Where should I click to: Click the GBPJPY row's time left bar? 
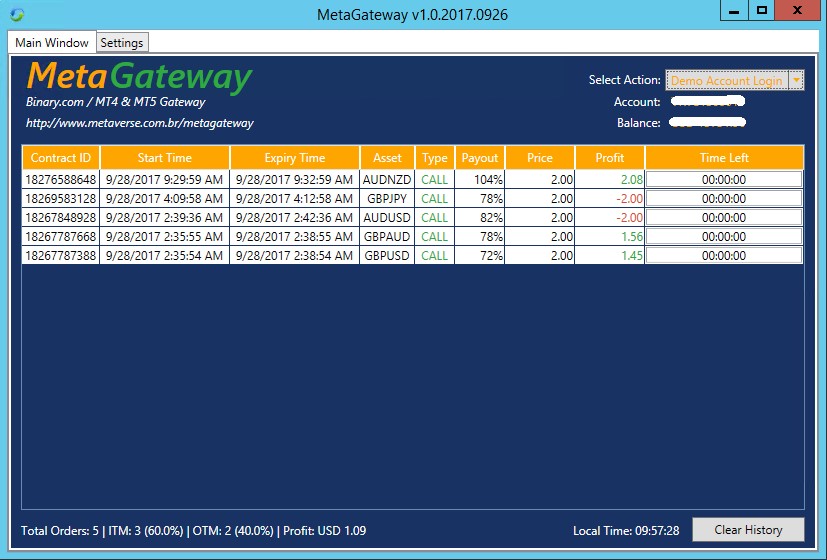pyautogui.click(x=724, y=199)
